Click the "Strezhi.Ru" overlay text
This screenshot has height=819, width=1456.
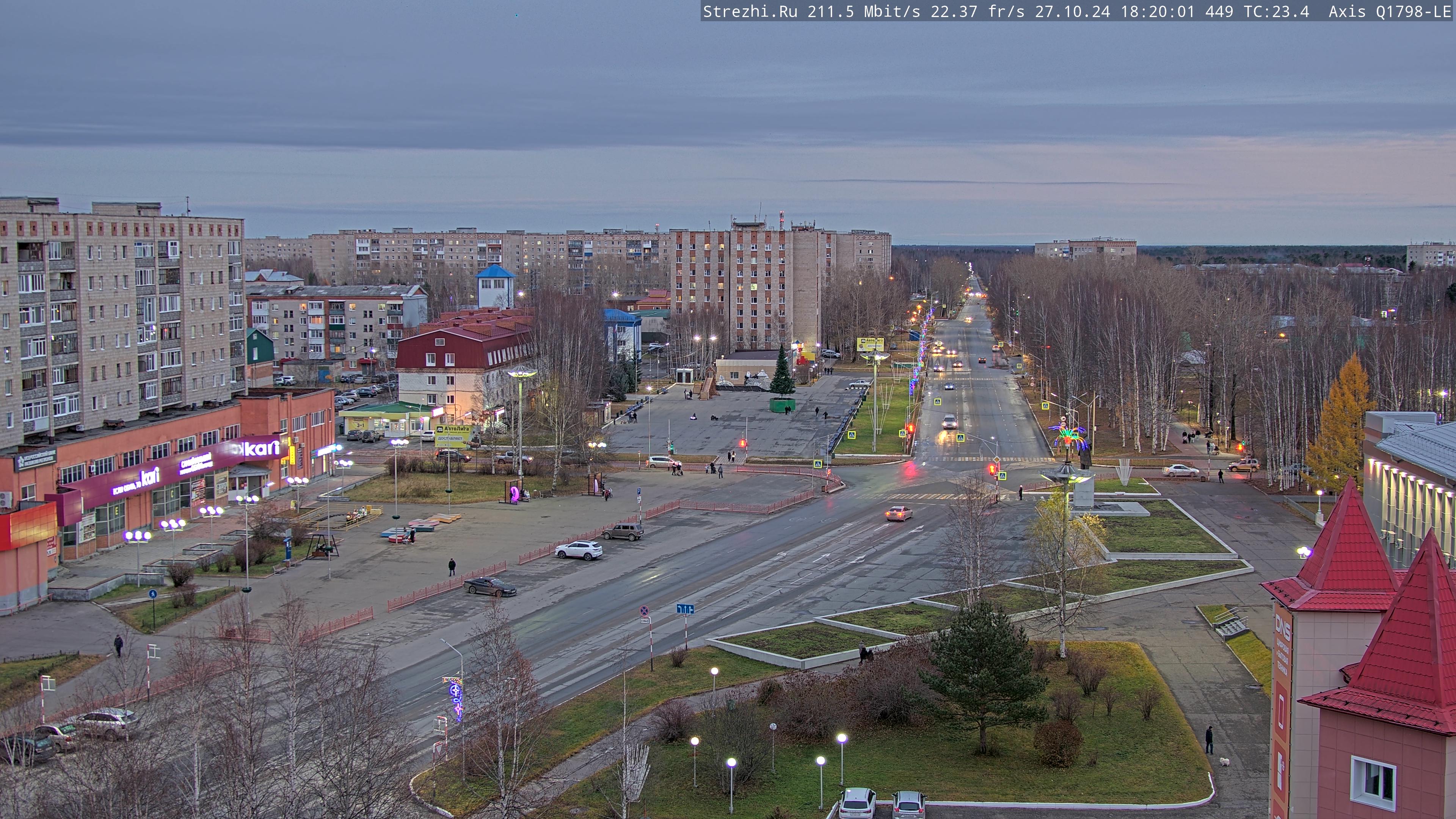click(x=750, y=11)
